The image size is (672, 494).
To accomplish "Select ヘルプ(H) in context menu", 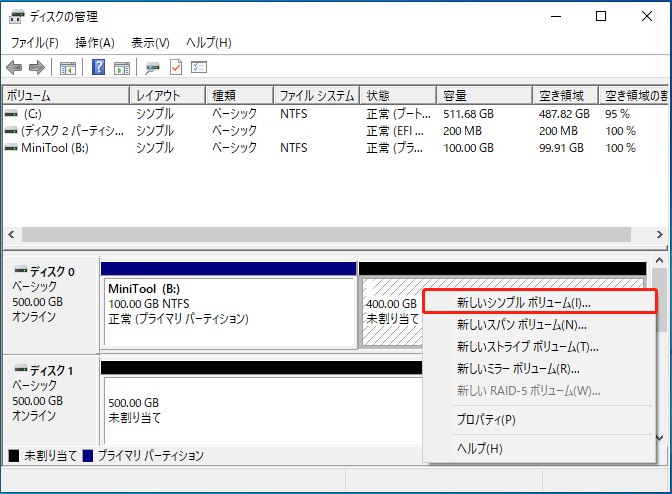I will pyautogui.click(x=540, y=449).
